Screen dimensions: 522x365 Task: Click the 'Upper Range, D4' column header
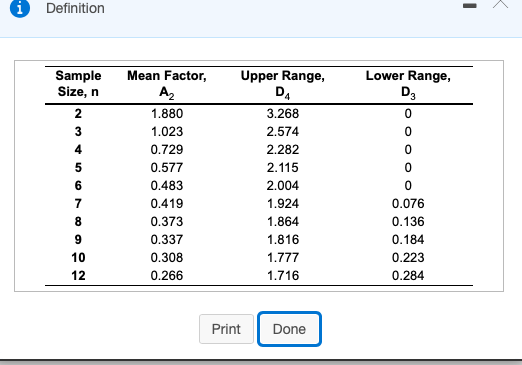(283, 84)
